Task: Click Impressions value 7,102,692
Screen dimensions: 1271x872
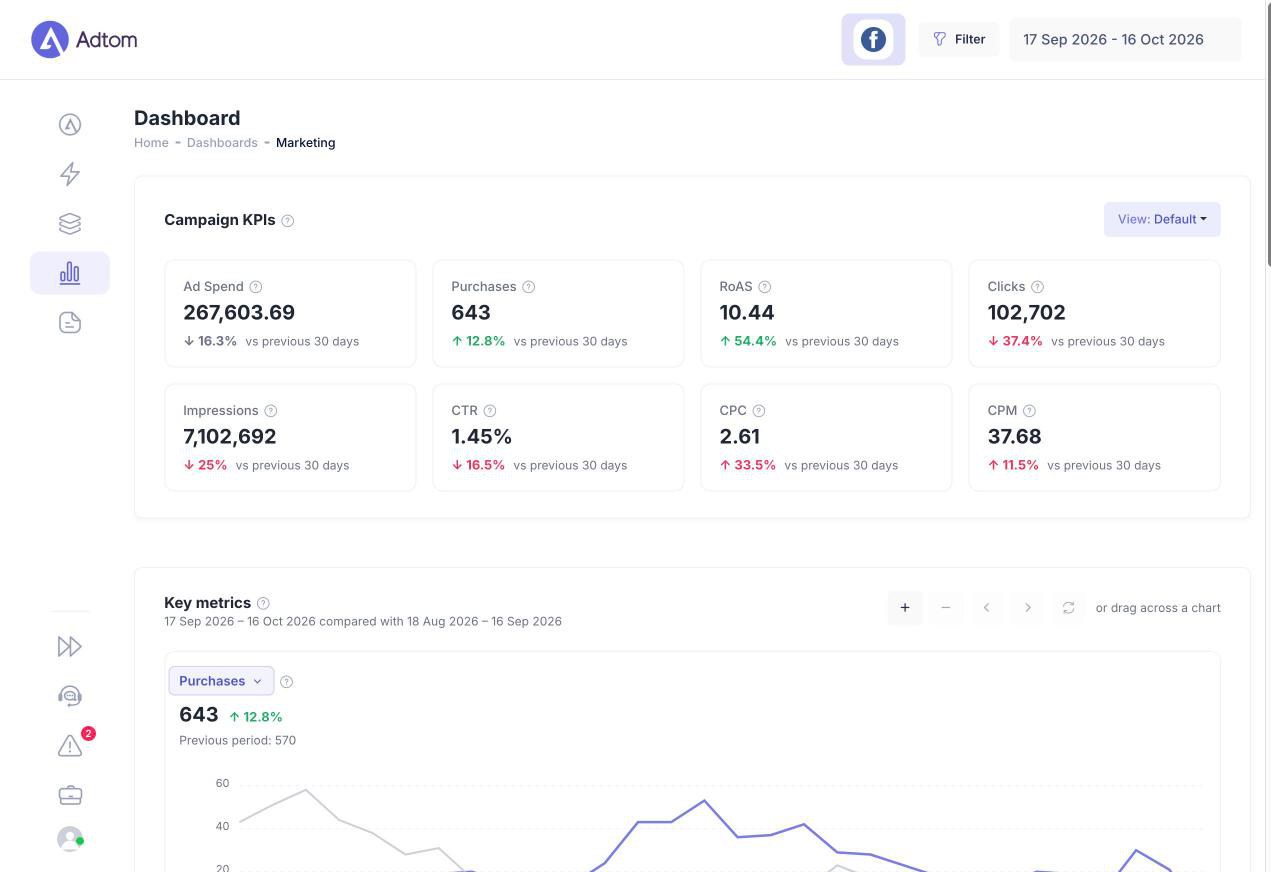Action: [x=230, y=437]
